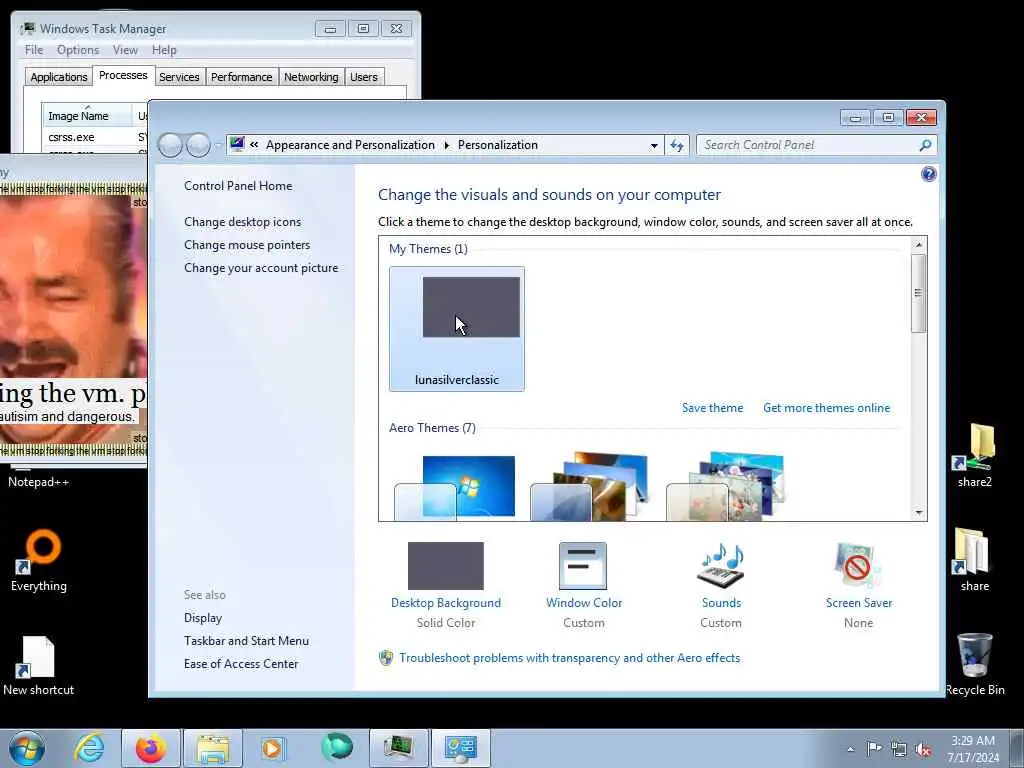Click Troubleshoot problems with transparency link
The image size is (1024, 768).
click(x=569, y=658)
